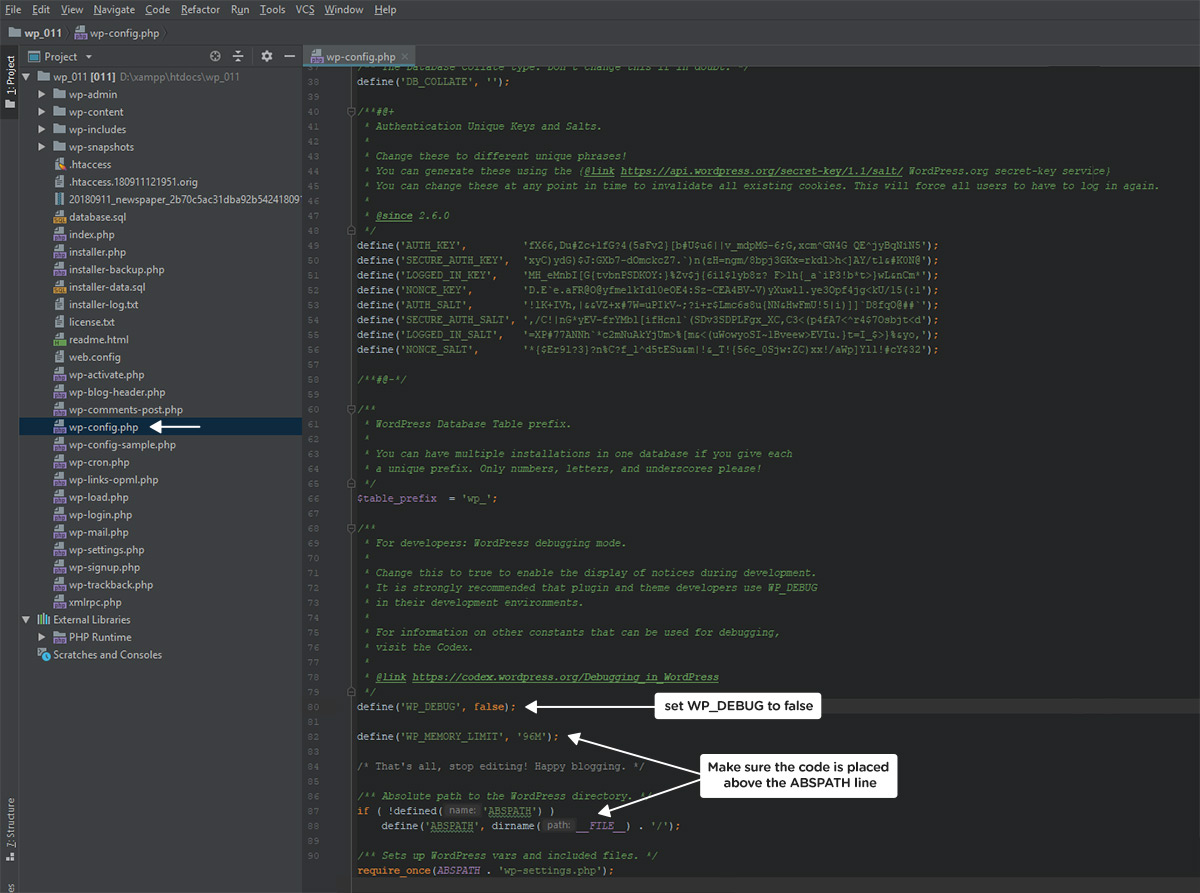Expand the wp-admin folder

click(42, 94)
